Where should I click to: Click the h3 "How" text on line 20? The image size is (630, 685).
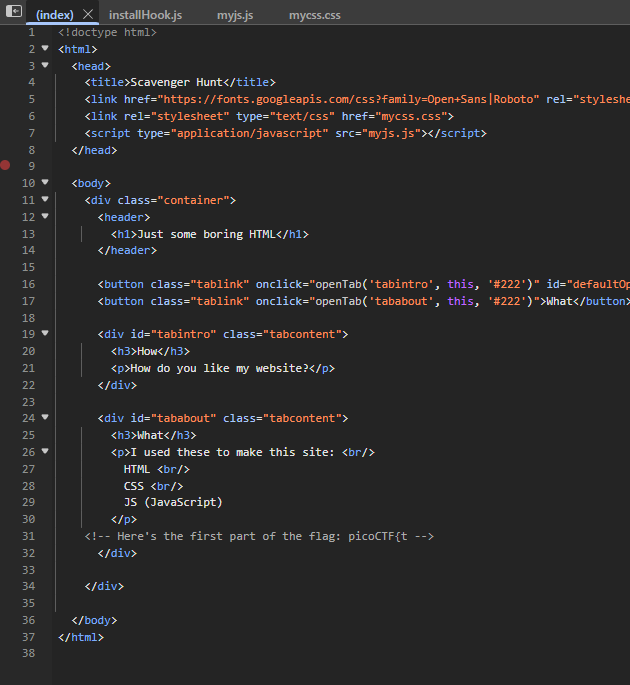pyautogui.click(x=147, y=352)
